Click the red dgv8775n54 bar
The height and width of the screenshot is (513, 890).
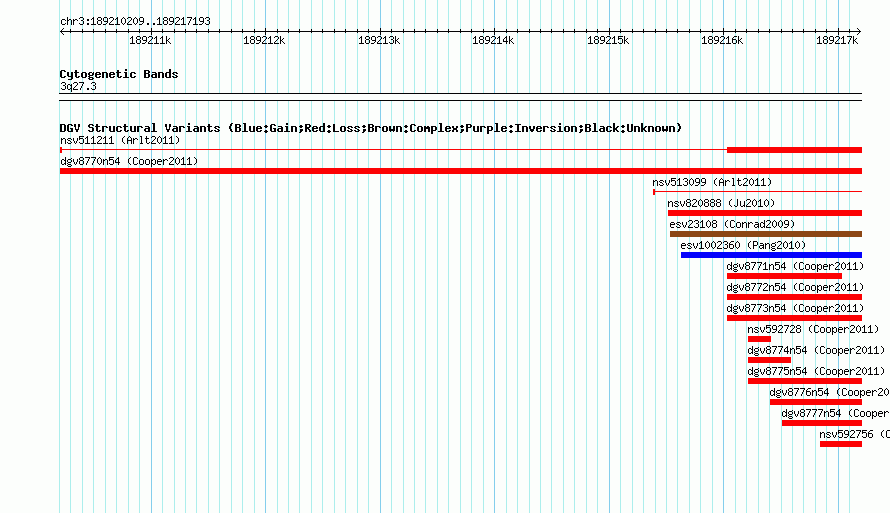pos(805,381)
